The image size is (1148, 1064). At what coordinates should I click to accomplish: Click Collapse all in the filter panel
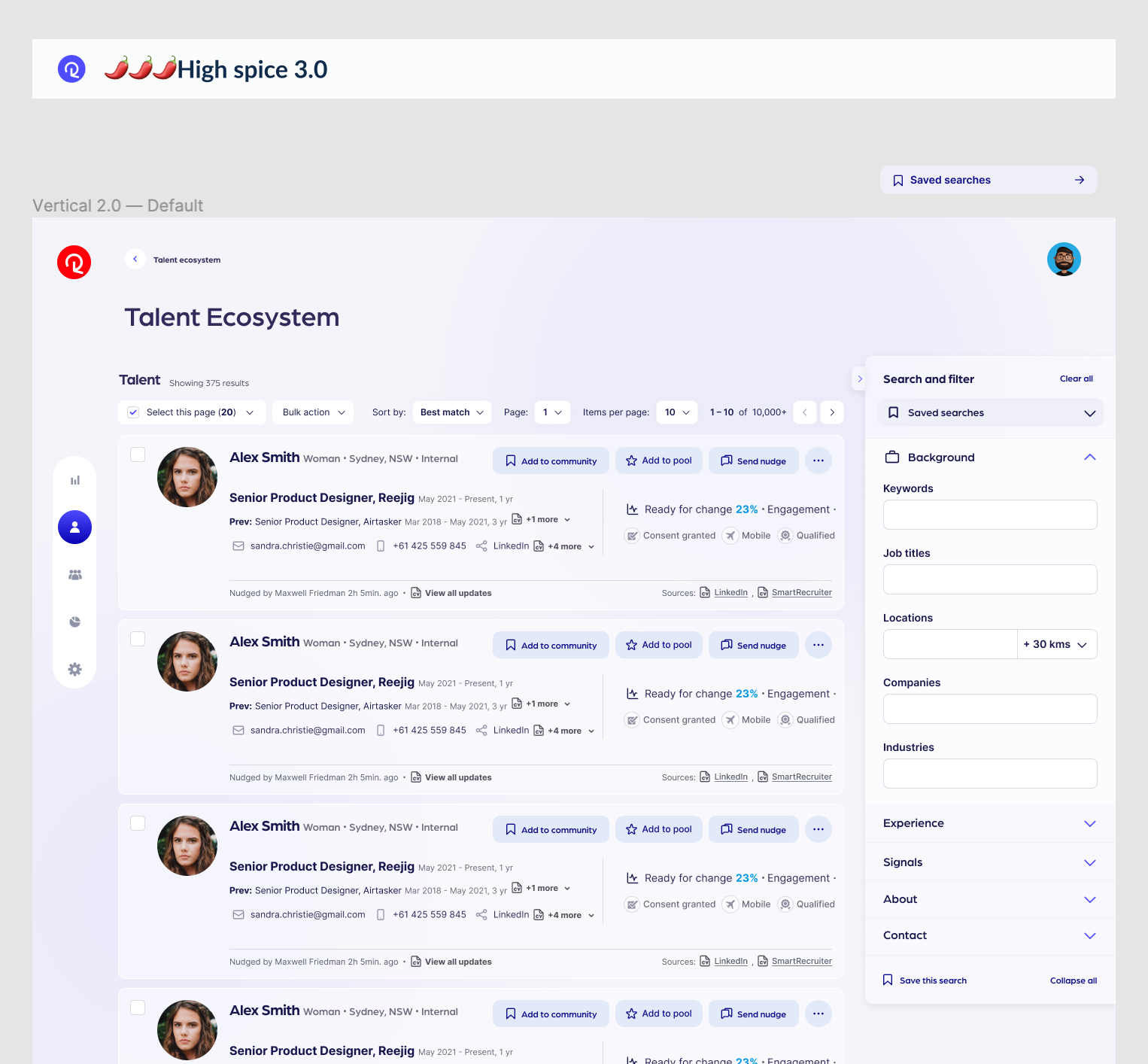click(1074, 980)
